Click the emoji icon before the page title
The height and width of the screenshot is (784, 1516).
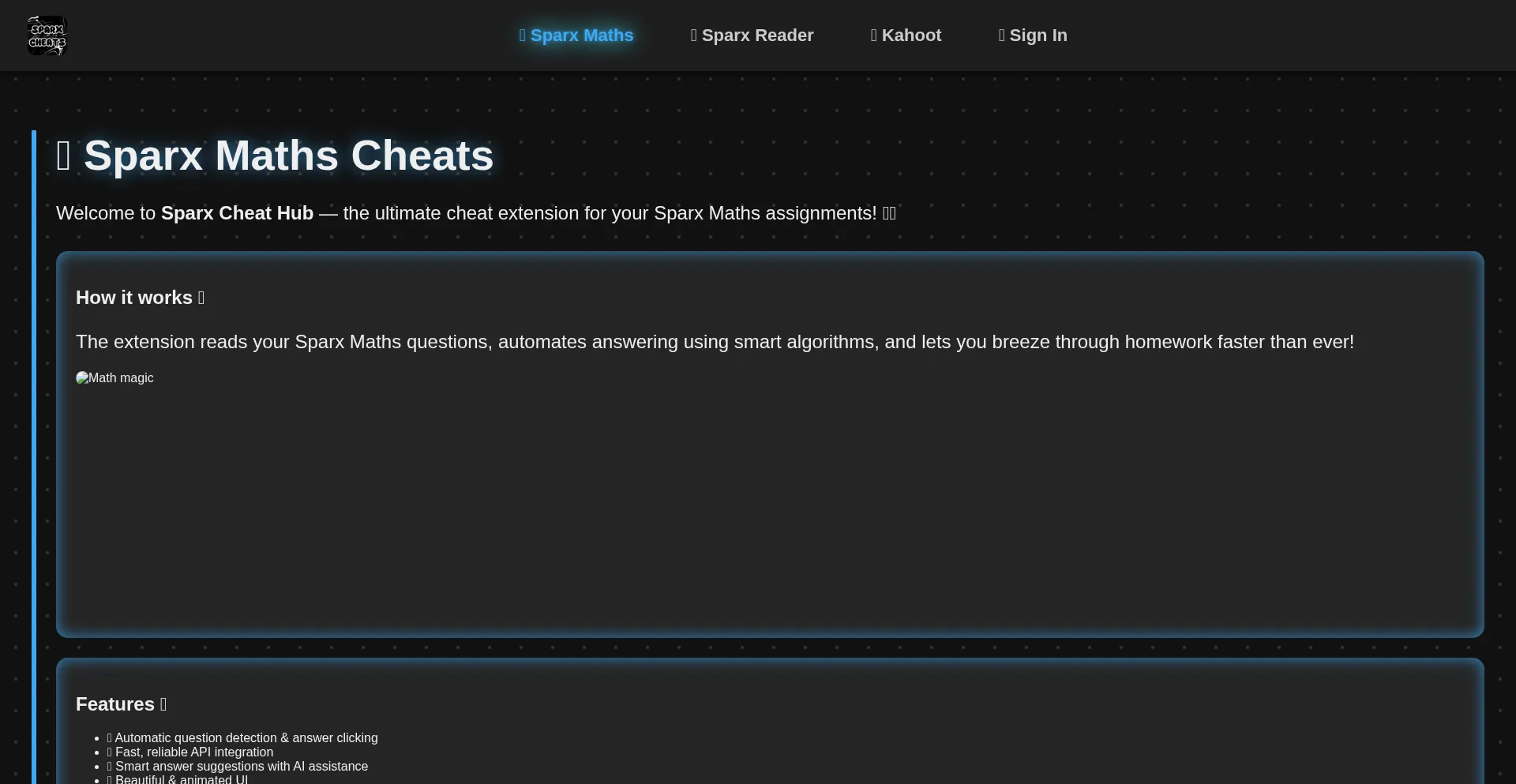64,156
